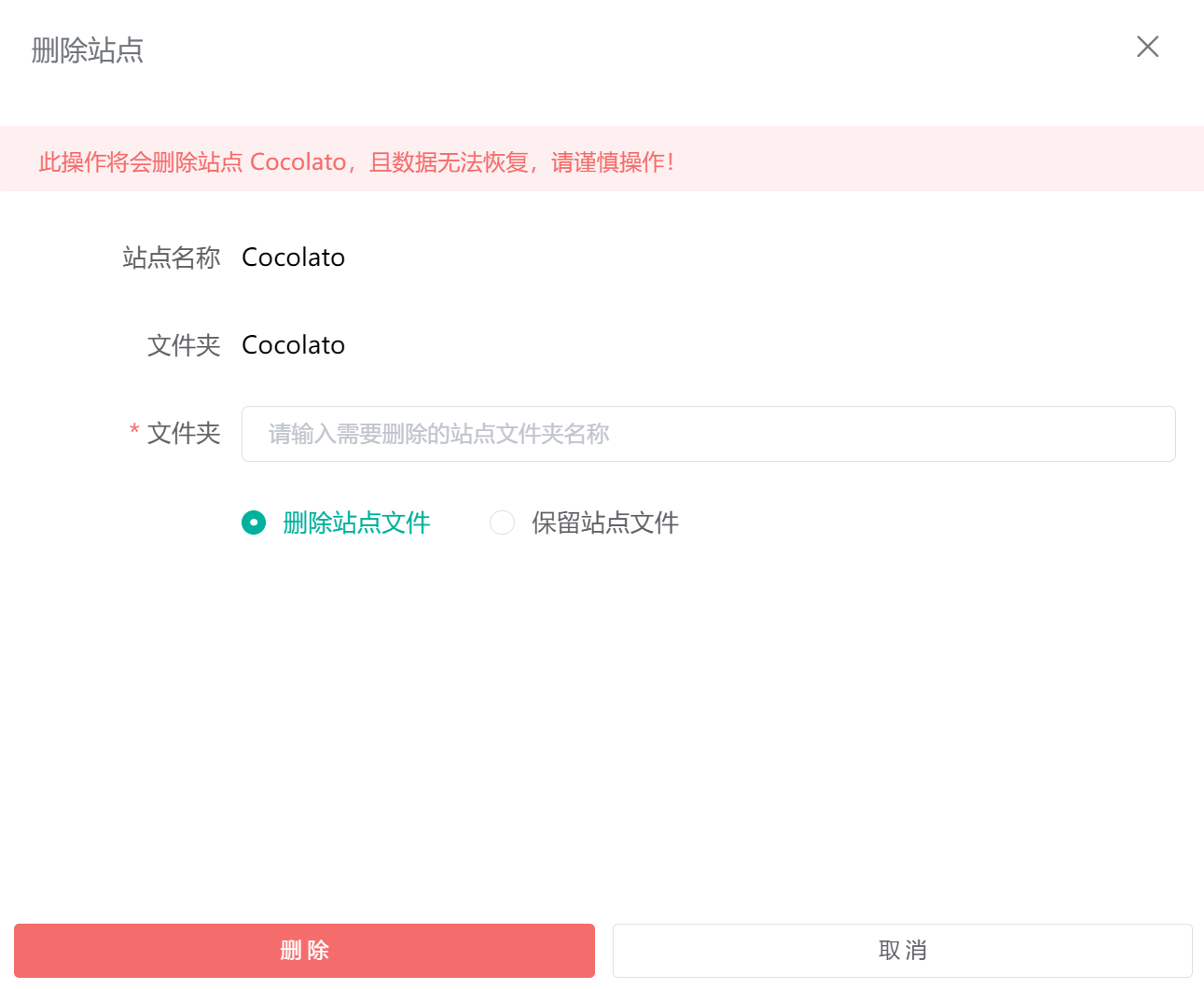The height and width of the screenshot is (989, 1204).
Task: Click the site name Cocolato next to 站点名称
Action: pyautogui.click(x=293, y=257)
